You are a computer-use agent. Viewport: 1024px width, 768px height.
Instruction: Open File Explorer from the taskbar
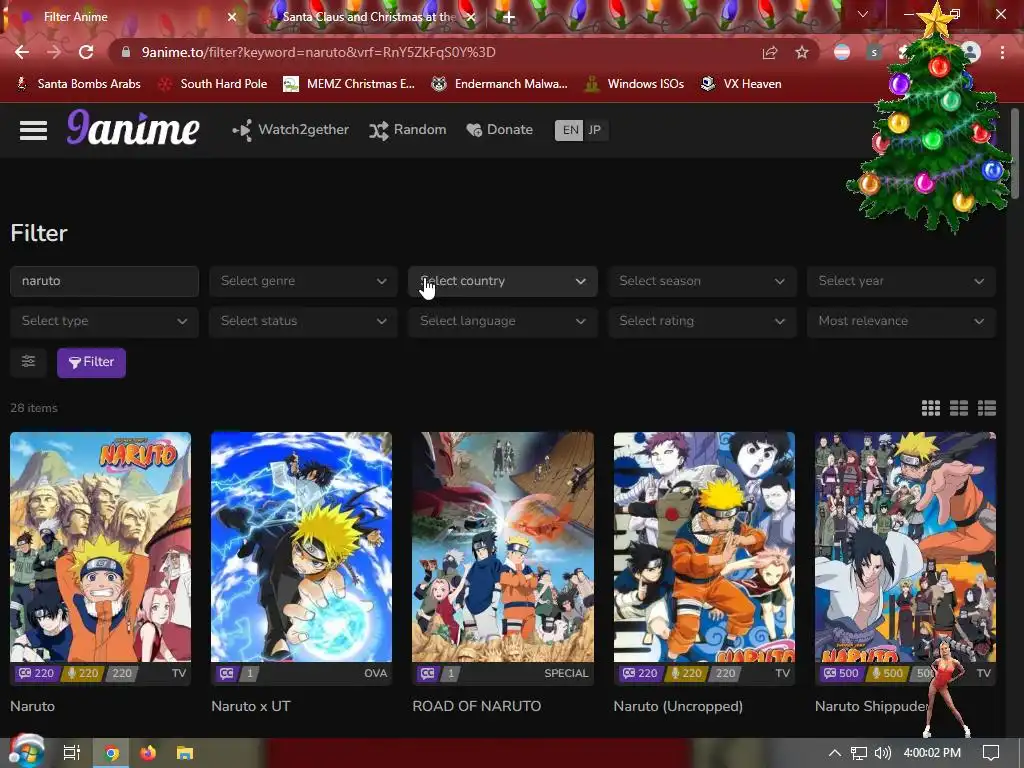185,753
